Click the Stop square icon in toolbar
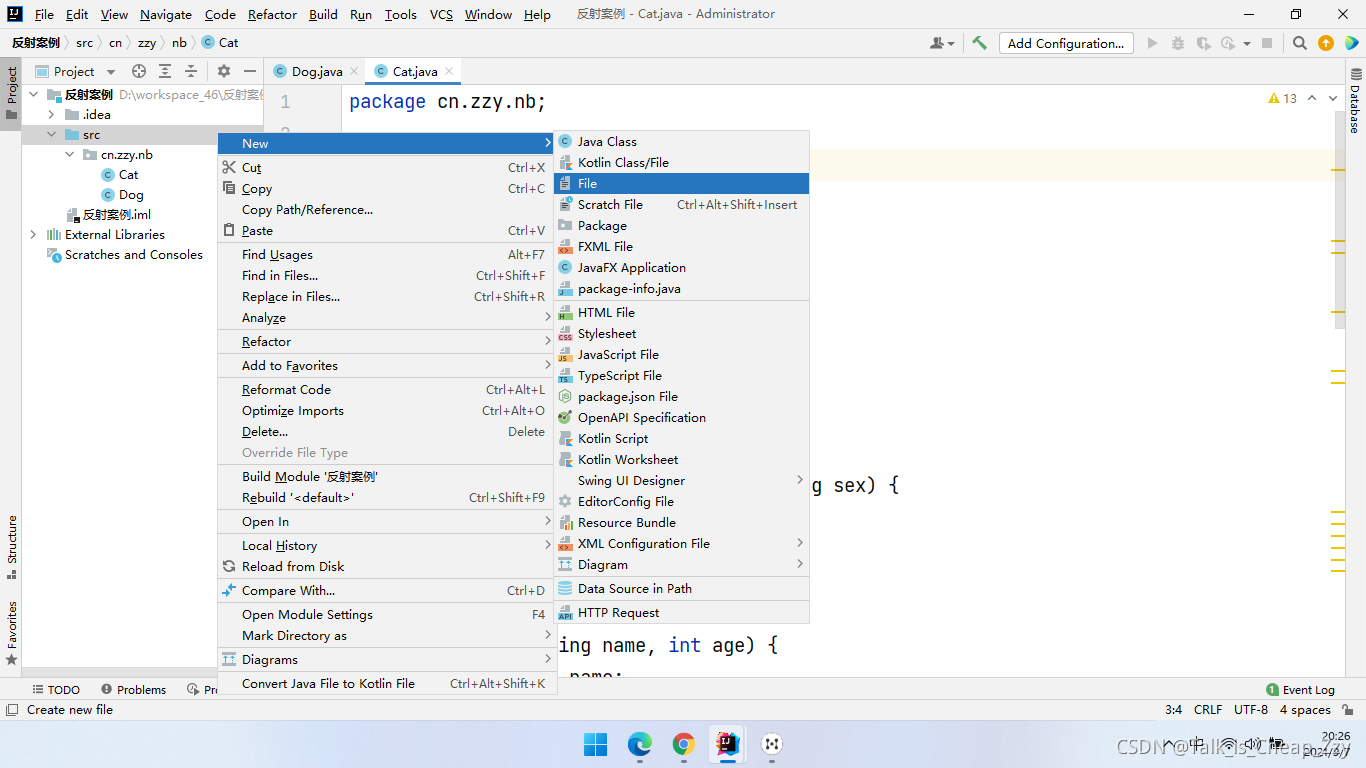 (1267, 43)
